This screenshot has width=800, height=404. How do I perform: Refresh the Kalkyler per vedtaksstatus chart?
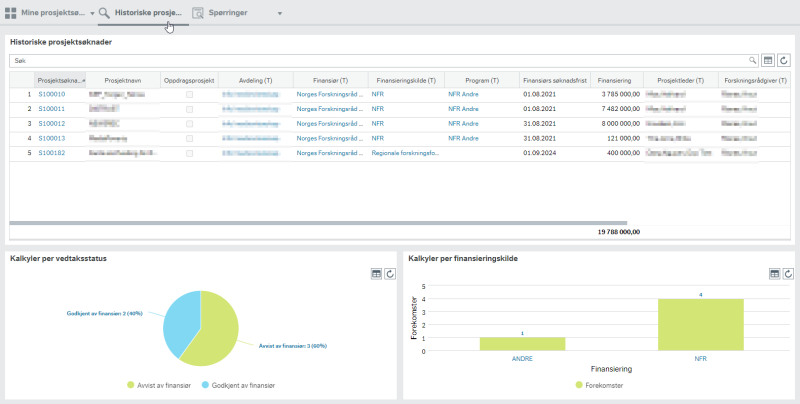click(x=390, y=274)
